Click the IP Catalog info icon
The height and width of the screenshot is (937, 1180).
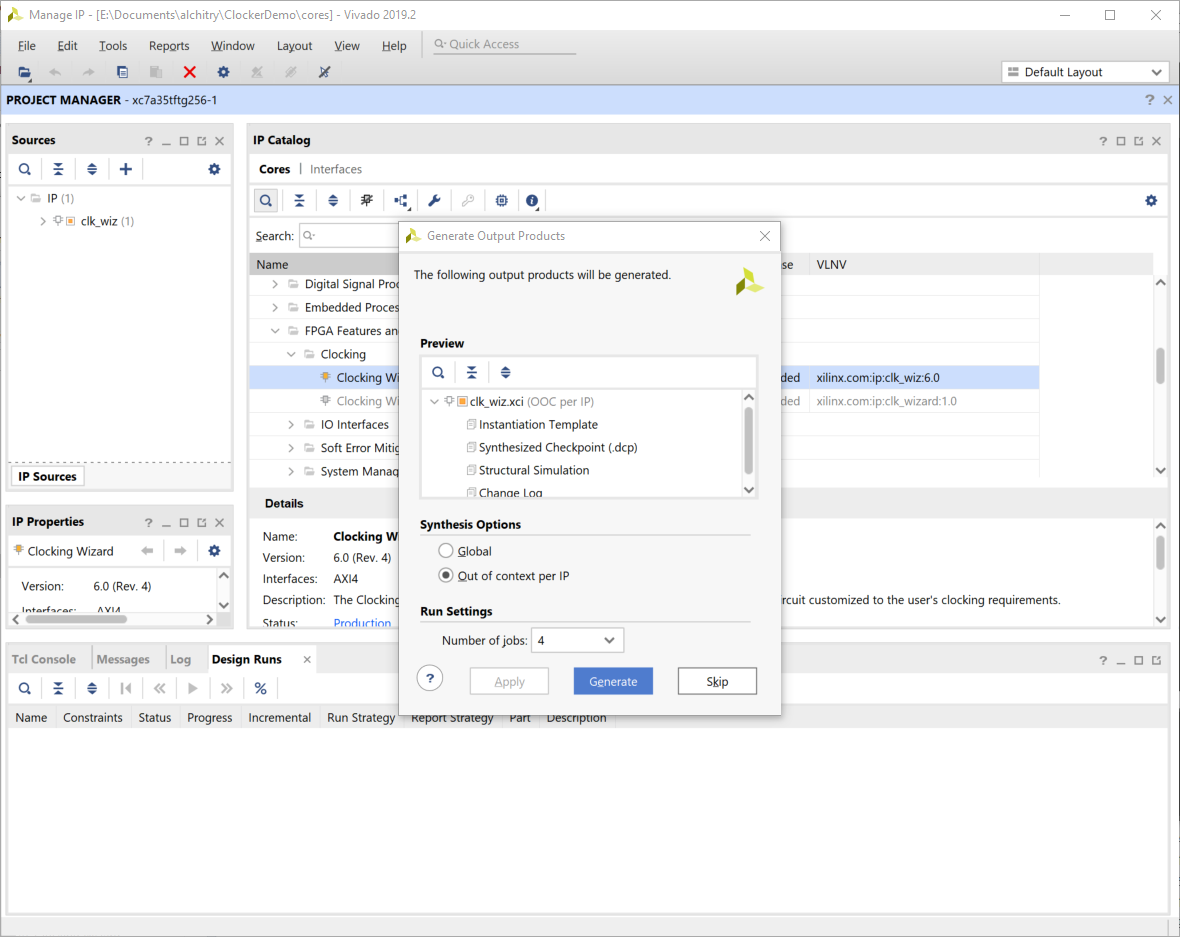point(532,201)
